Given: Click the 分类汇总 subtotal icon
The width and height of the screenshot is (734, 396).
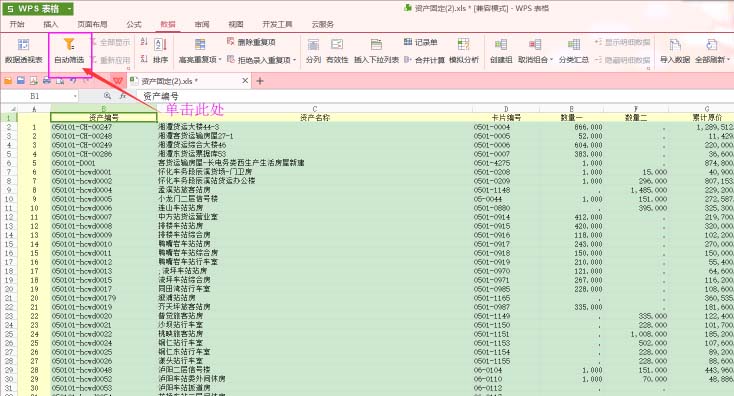Looking at the screenshot, I should tap(573, 45).
